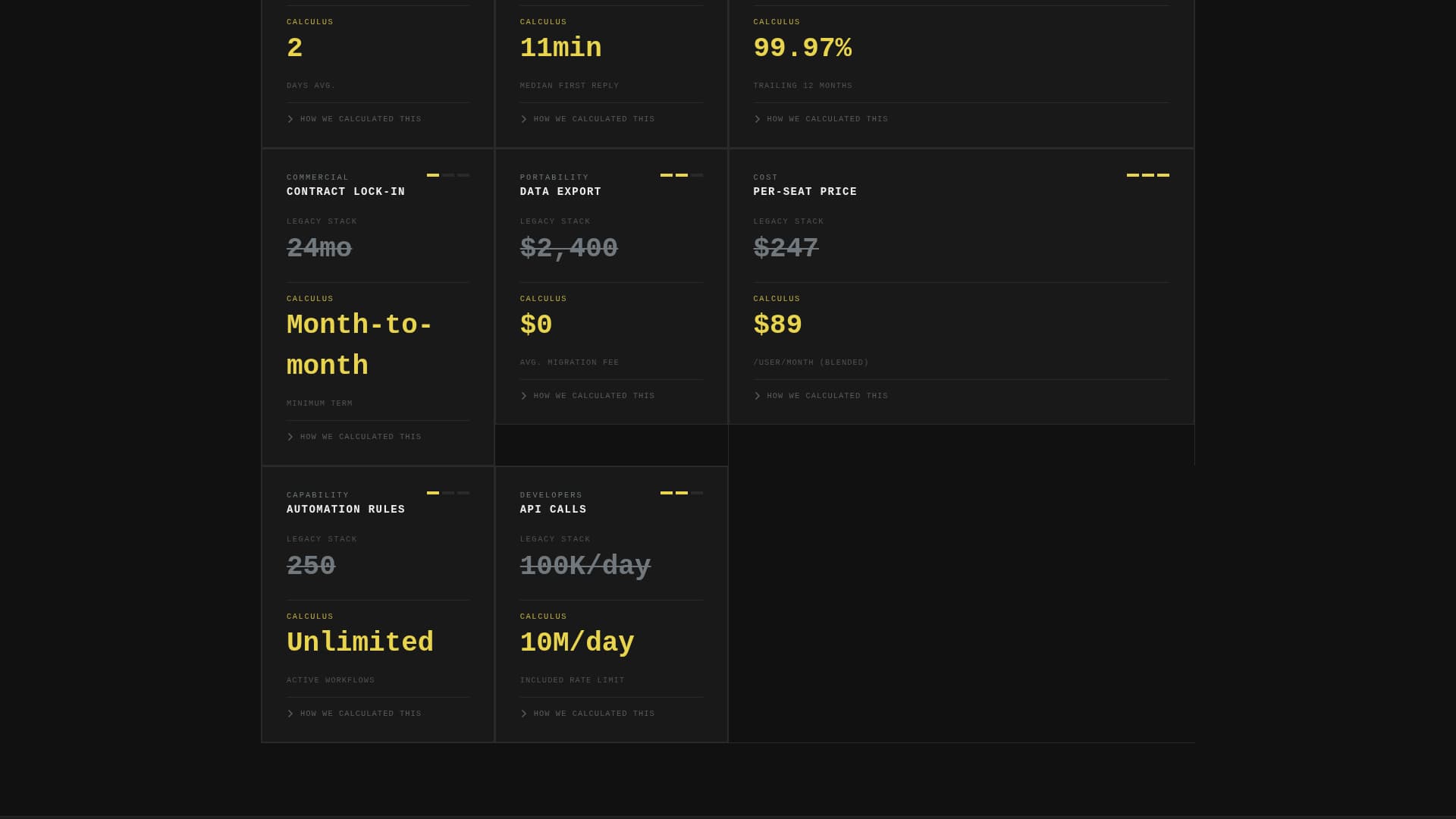Open calculation details in Contract Lock-In card
This screenshot has height=819, width=1456.
[x=354, y=437]
